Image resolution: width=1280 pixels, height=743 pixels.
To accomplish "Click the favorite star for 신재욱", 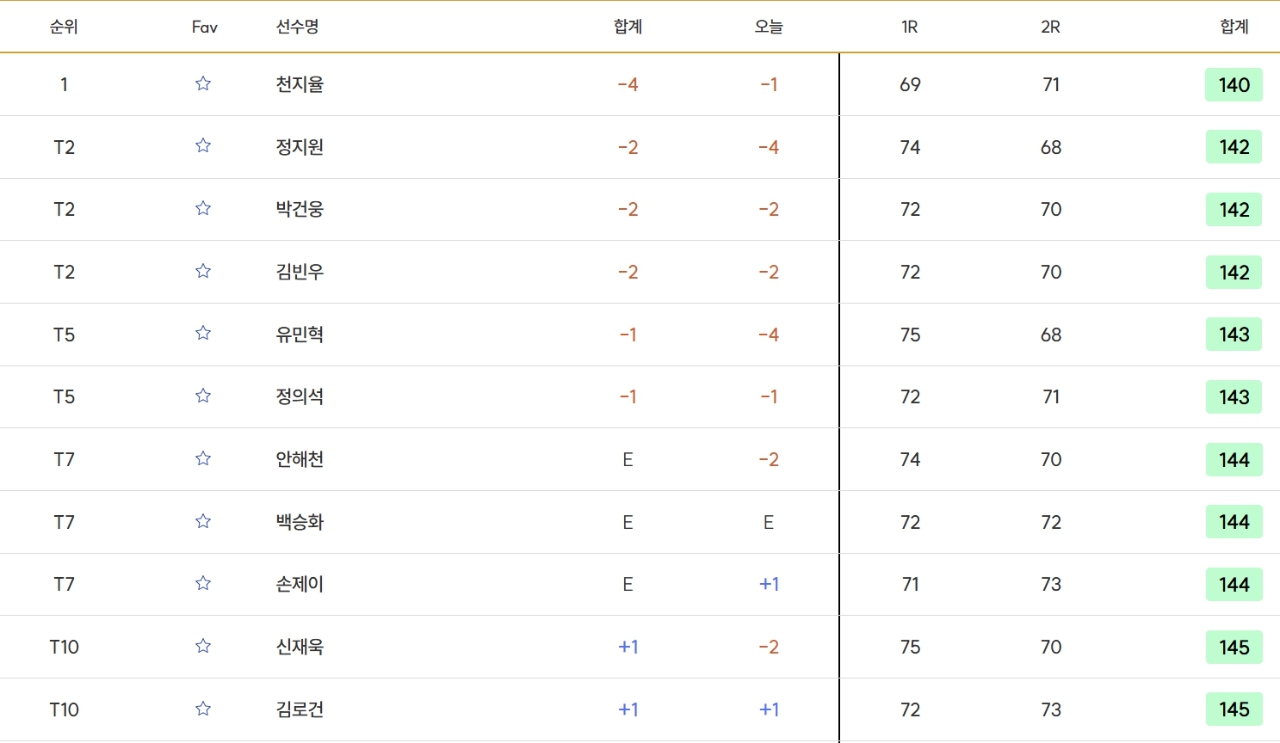I will (203, 646).
